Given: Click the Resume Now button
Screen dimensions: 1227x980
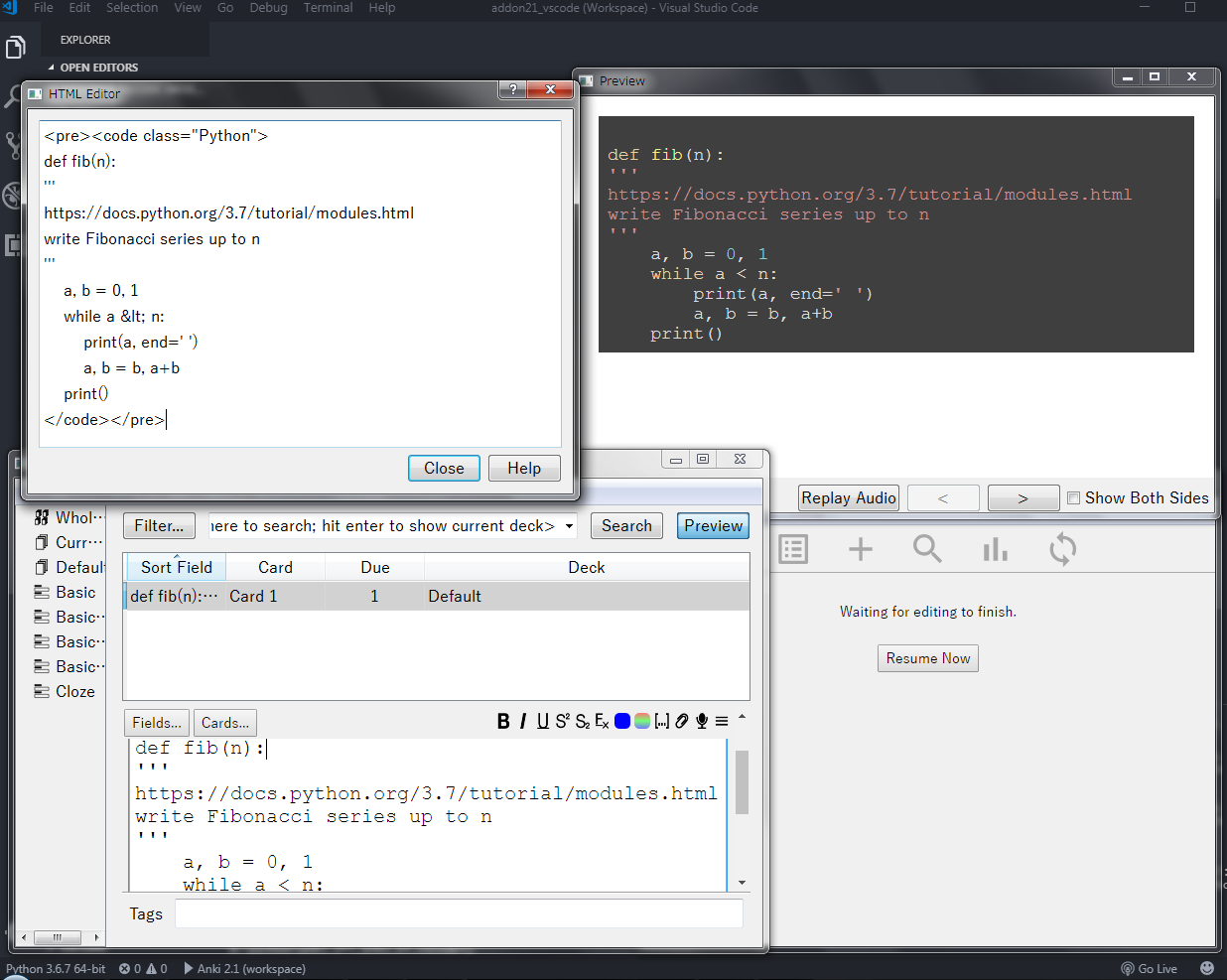Looking at the screenshot, I should click(x=927, y=658).
